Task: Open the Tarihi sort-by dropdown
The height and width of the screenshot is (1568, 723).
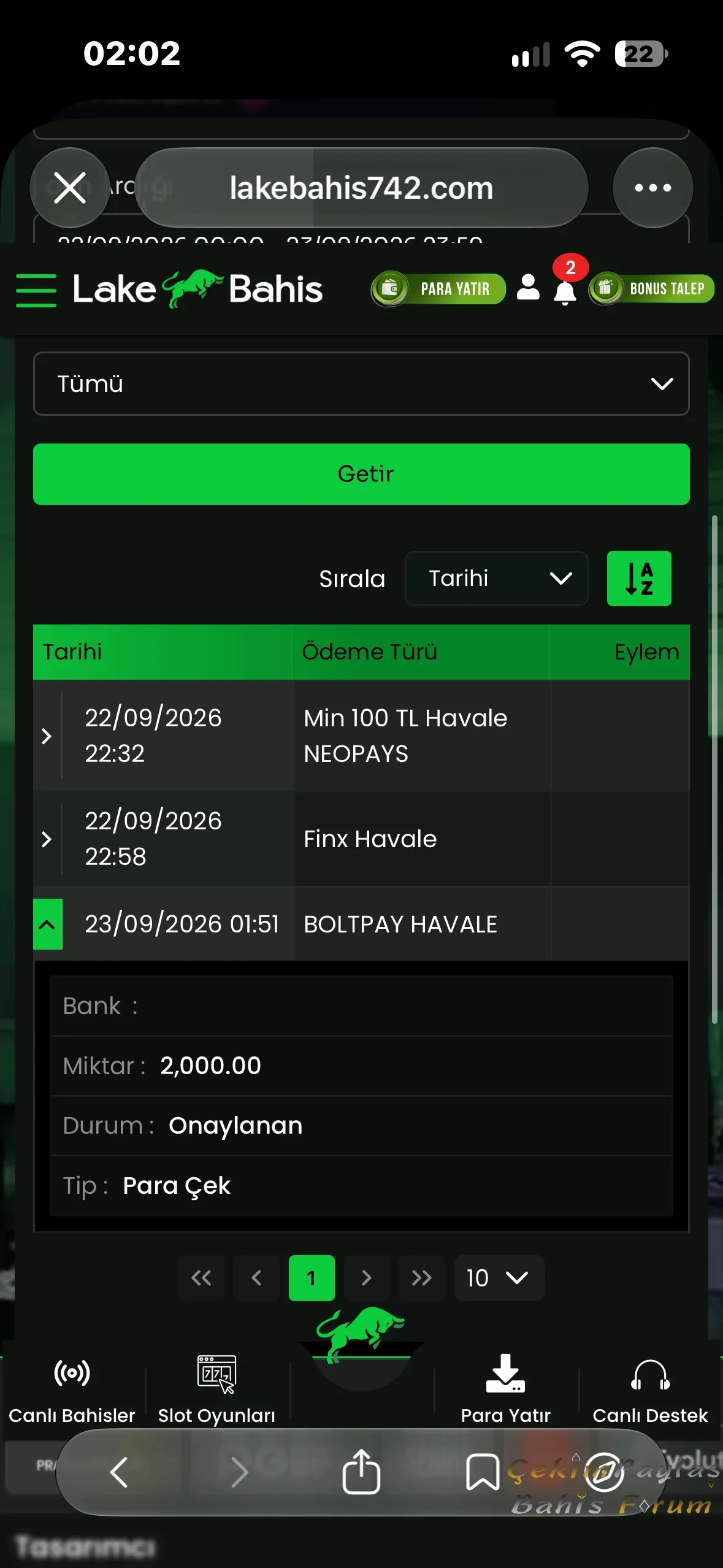Action: coord(497,578)
